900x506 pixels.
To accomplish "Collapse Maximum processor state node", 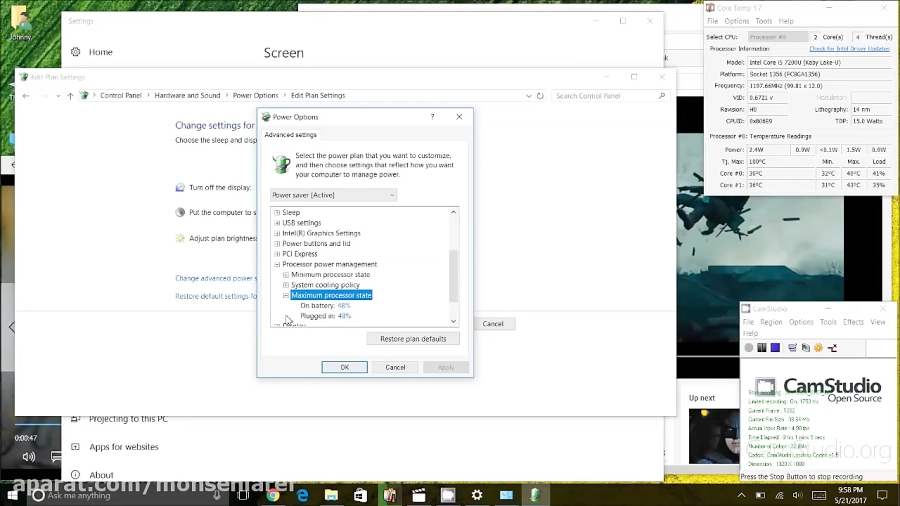I will click(286, 295).
